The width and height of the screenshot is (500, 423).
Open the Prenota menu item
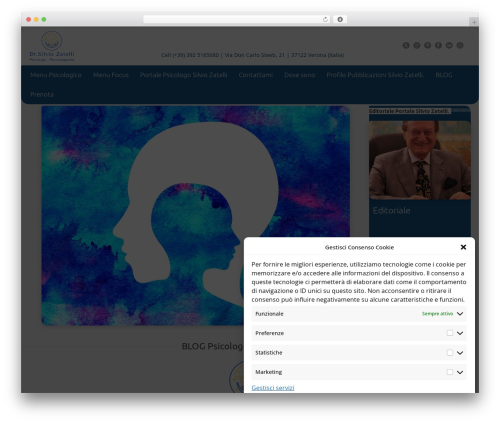pyautogui.click(x=42, y=94)
